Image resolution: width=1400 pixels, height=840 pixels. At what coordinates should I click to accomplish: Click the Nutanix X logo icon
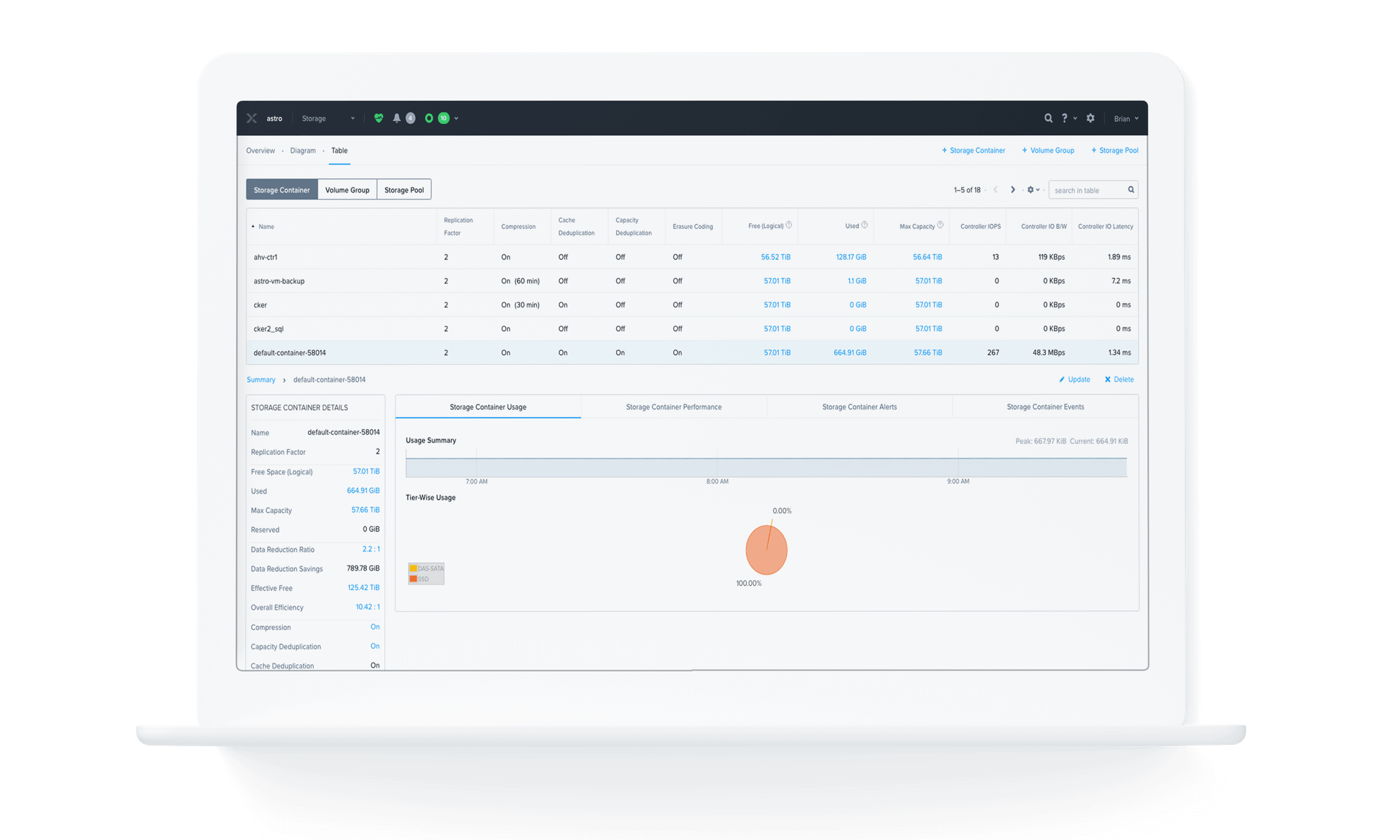coord(252,118)
